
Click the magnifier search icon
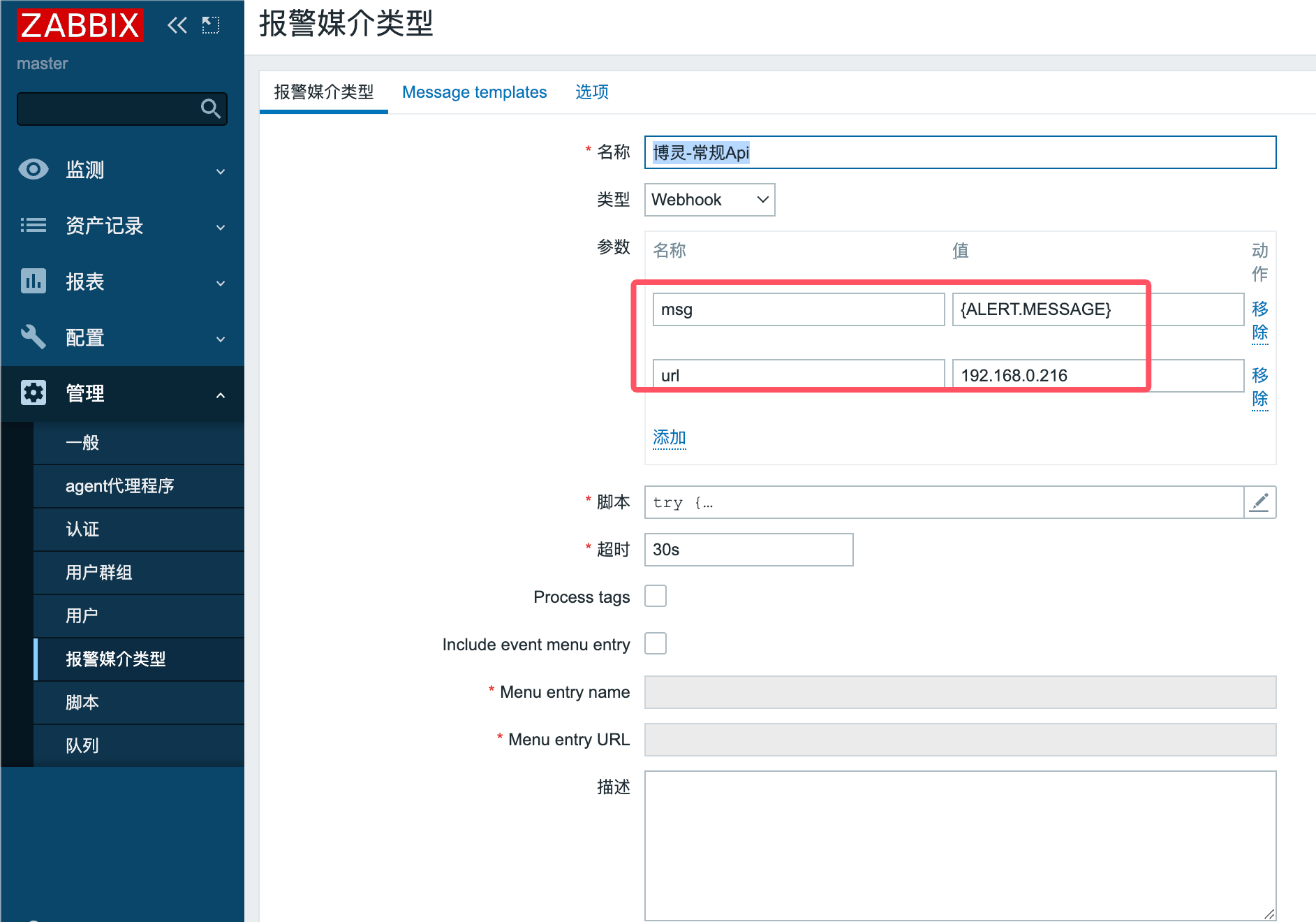click(x=210, y=108)
